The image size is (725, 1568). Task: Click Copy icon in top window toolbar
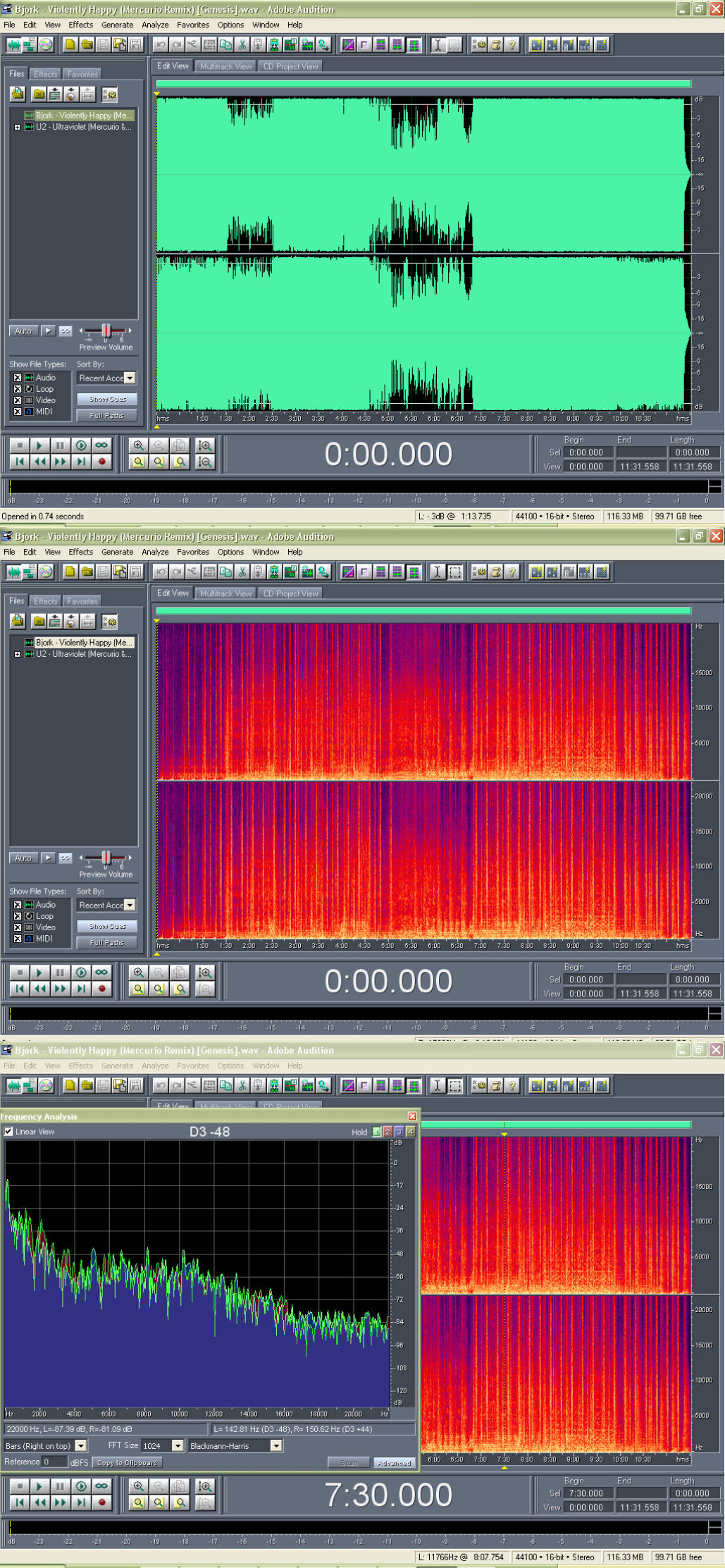pos(225,45)
